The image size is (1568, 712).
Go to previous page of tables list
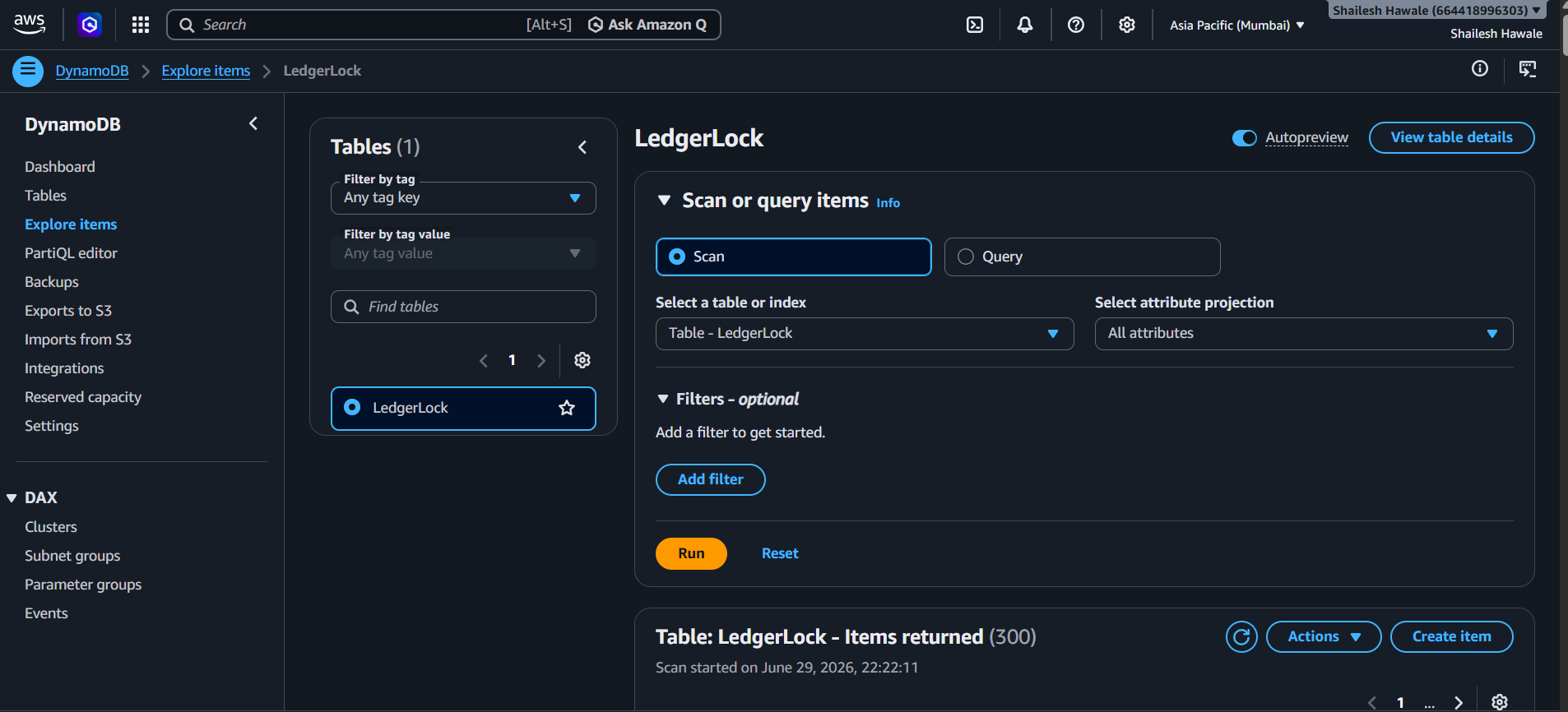[484, 360]
